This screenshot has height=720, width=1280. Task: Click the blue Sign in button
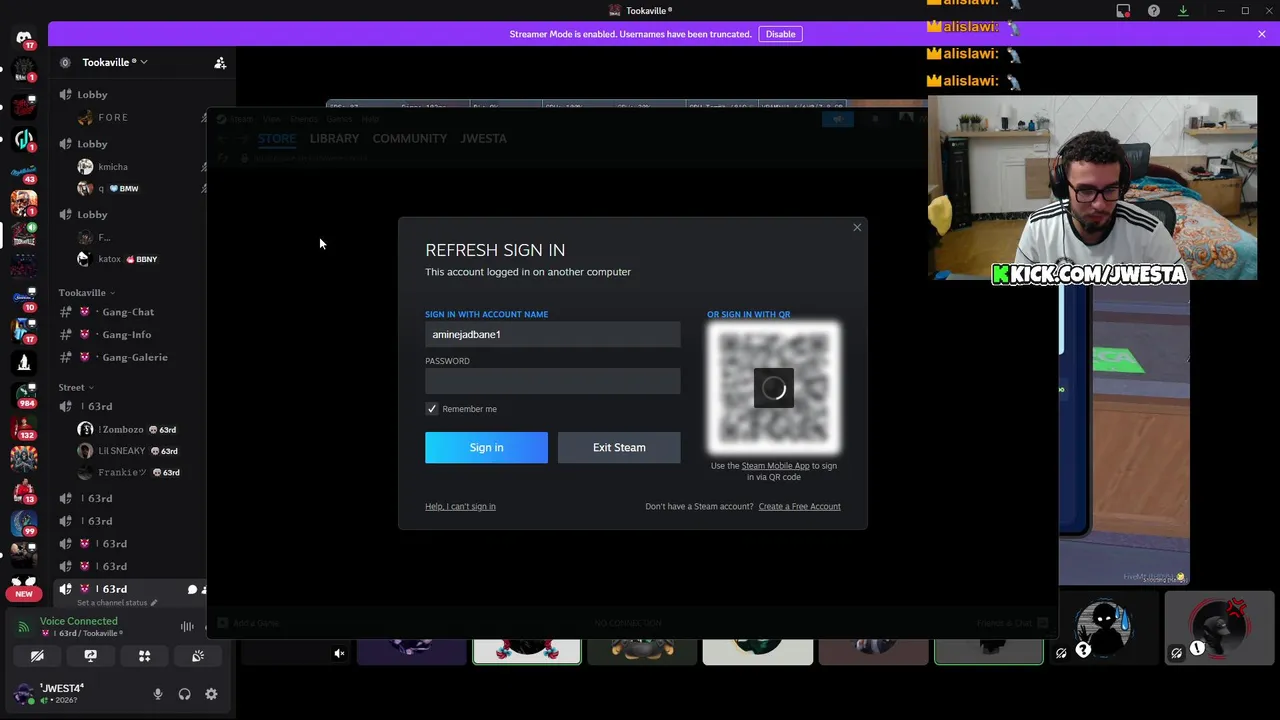tap(486, 448)
